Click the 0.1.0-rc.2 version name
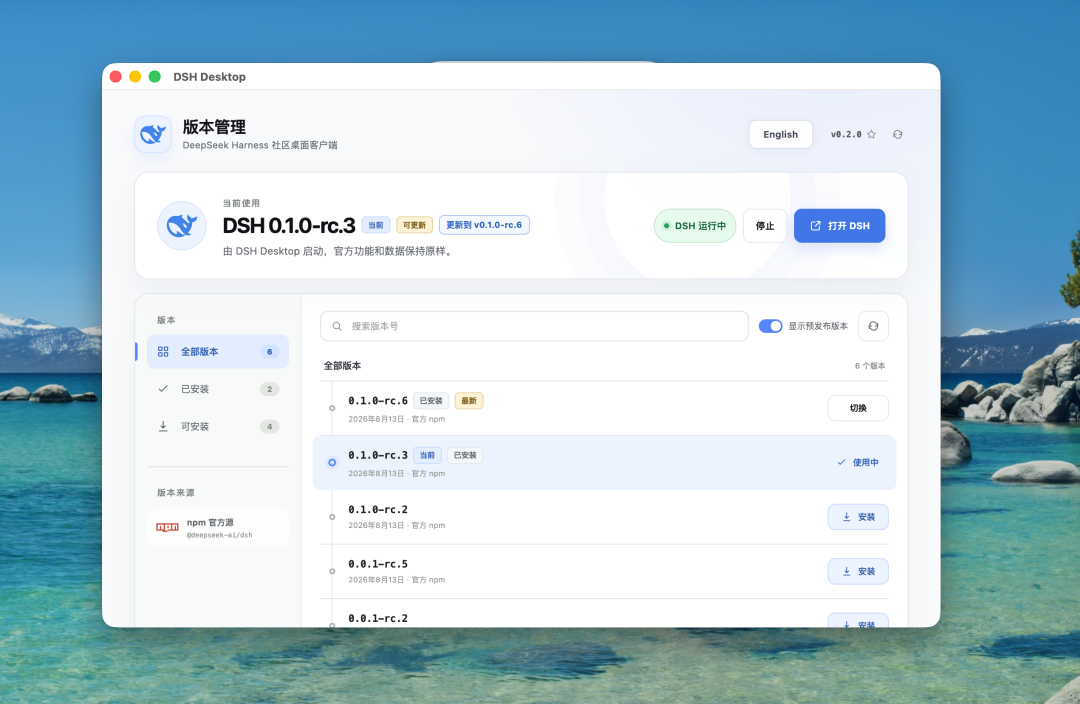Viewport: 1080px width, 704px height. tap(377, 509)
